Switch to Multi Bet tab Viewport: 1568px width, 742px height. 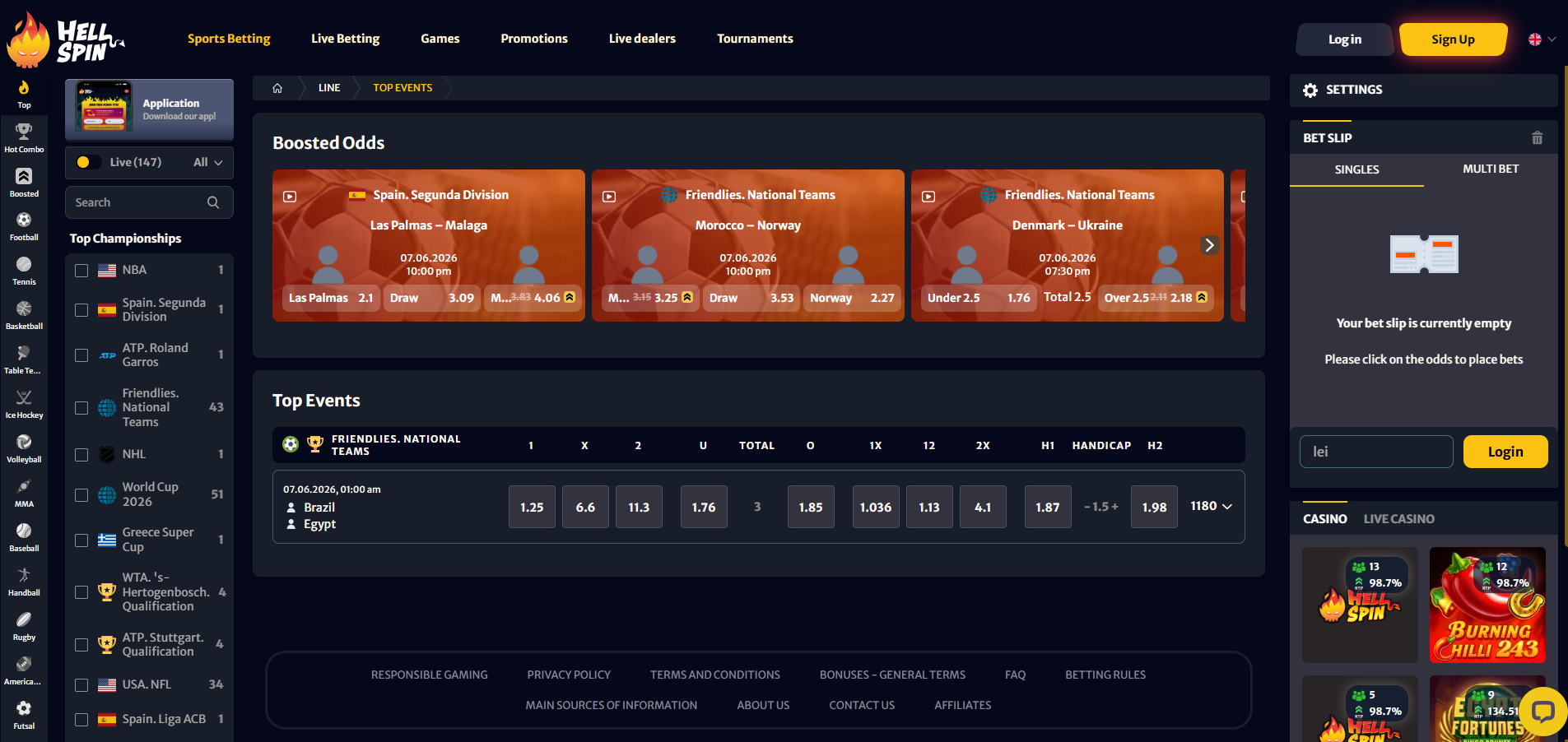[1491, 169]
